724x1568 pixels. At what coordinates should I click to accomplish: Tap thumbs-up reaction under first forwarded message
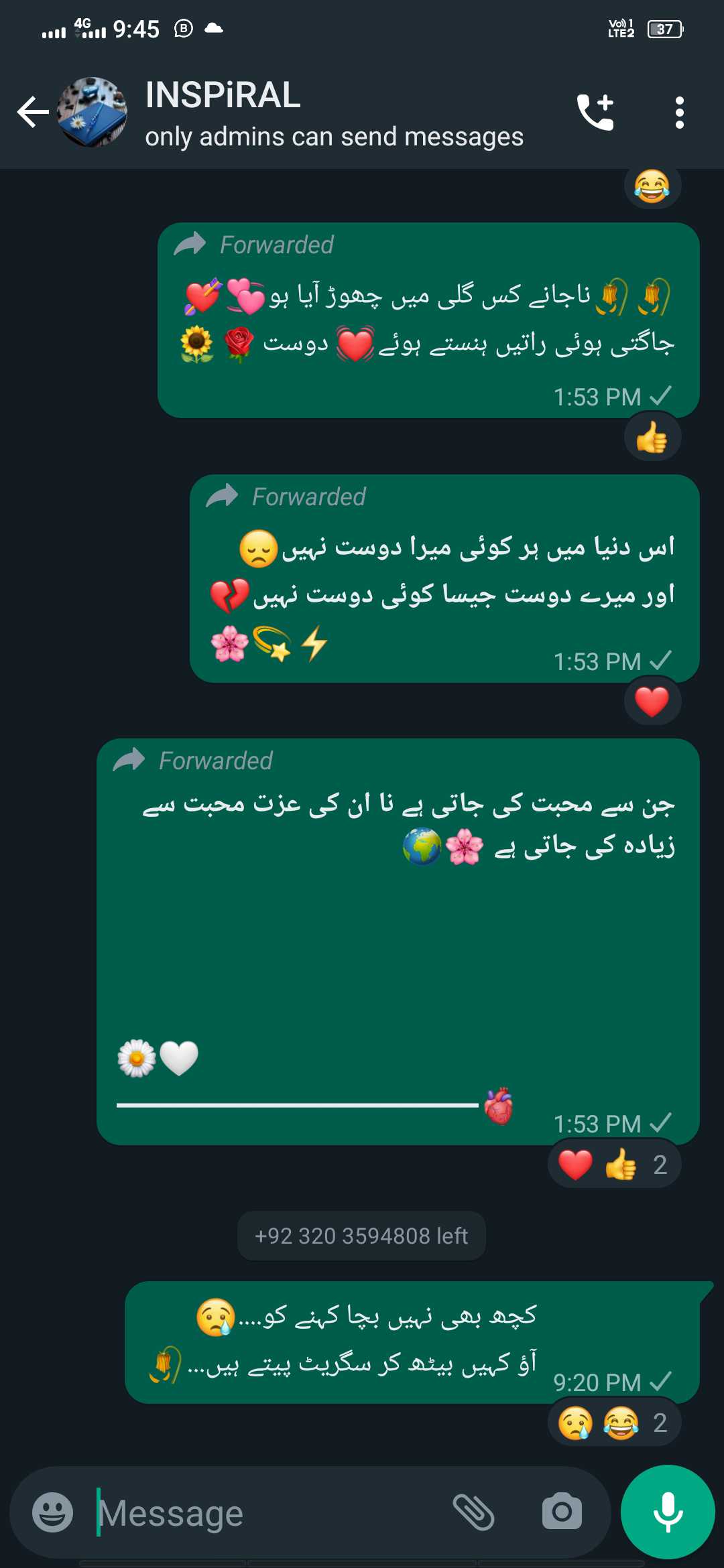pyautogui.click(x=652, y=438)
